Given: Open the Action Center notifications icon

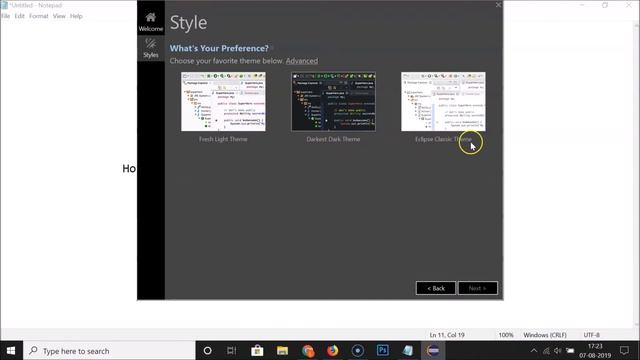Looking at the screenshot, I should [x=624, y=351].
